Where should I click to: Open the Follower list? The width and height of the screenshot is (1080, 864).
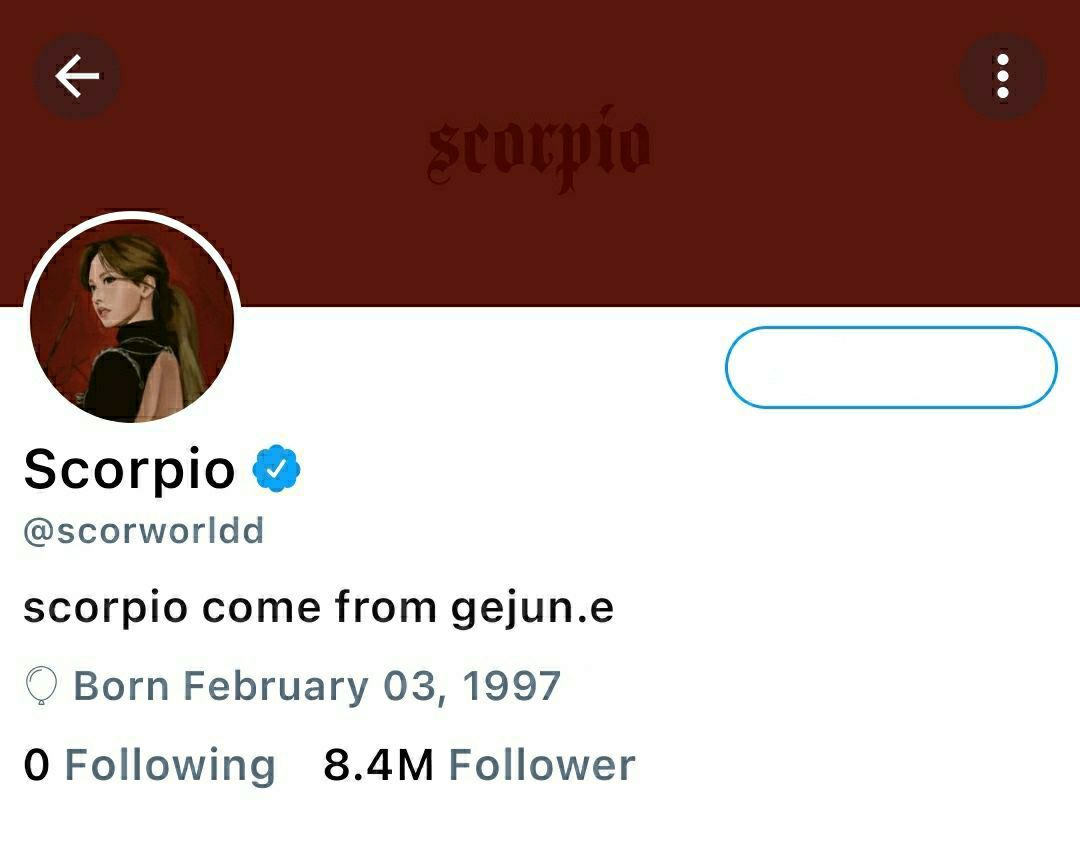coord(542,765)
